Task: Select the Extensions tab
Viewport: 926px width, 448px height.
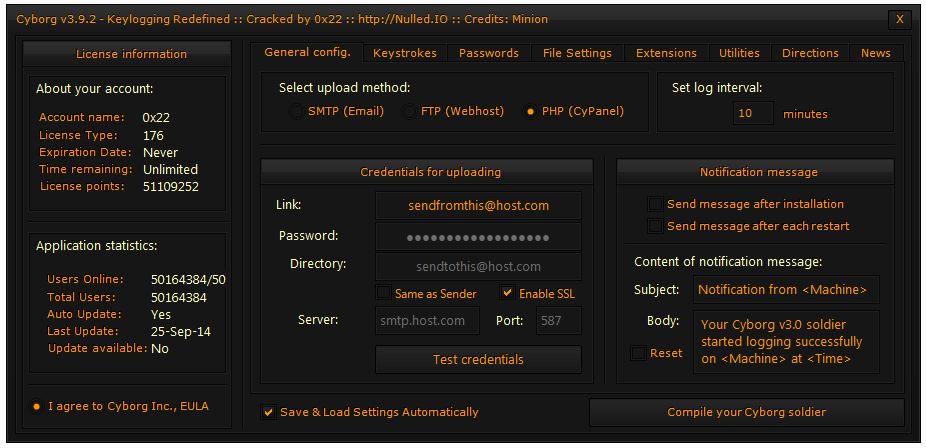Action: (666, 53)
